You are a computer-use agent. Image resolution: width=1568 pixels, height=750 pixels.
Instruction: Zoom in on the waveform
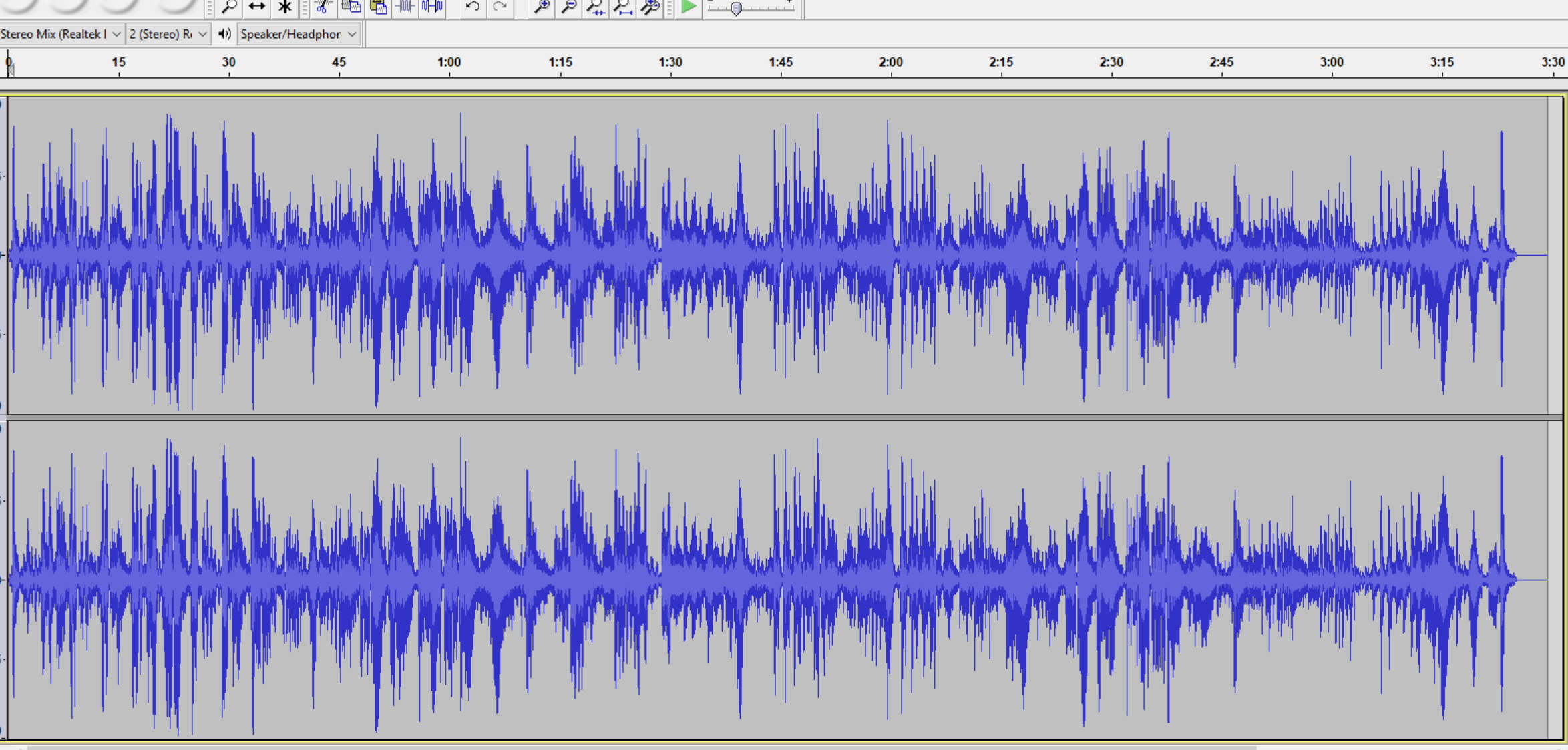[x=542, y=7]
